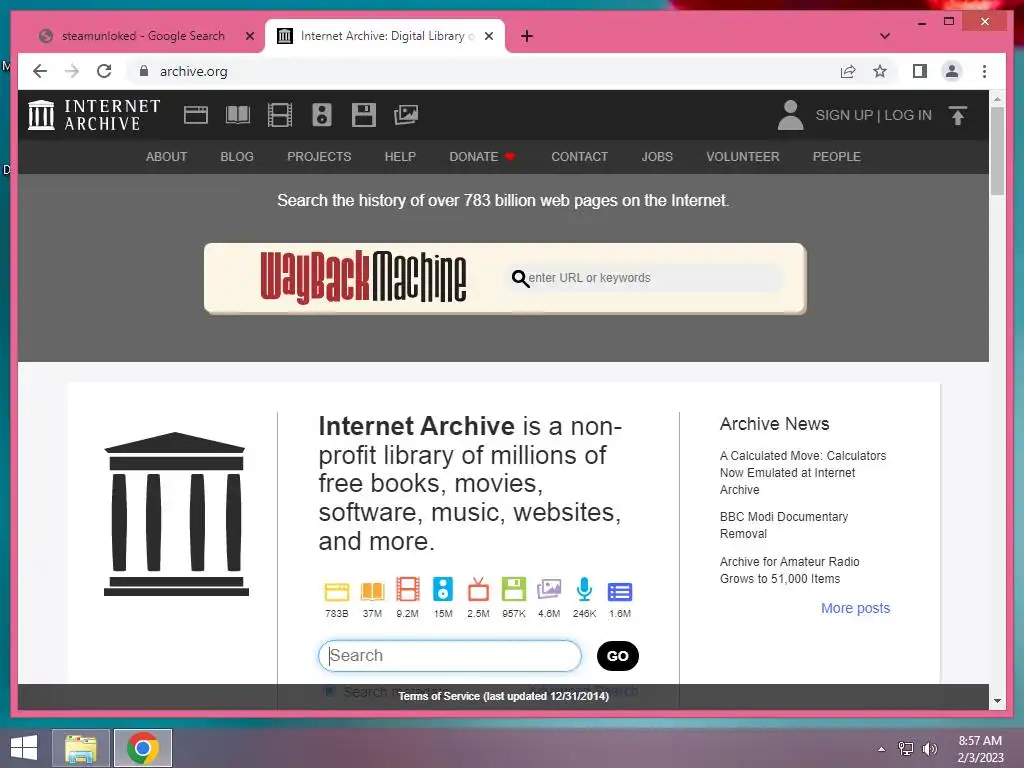Click the blue audio icon labeled 15M

(443, 589)
